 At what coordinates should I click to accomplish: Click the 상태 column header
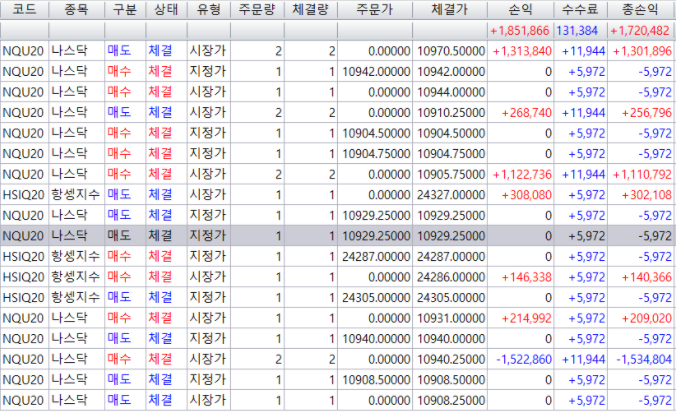(166, 9)
